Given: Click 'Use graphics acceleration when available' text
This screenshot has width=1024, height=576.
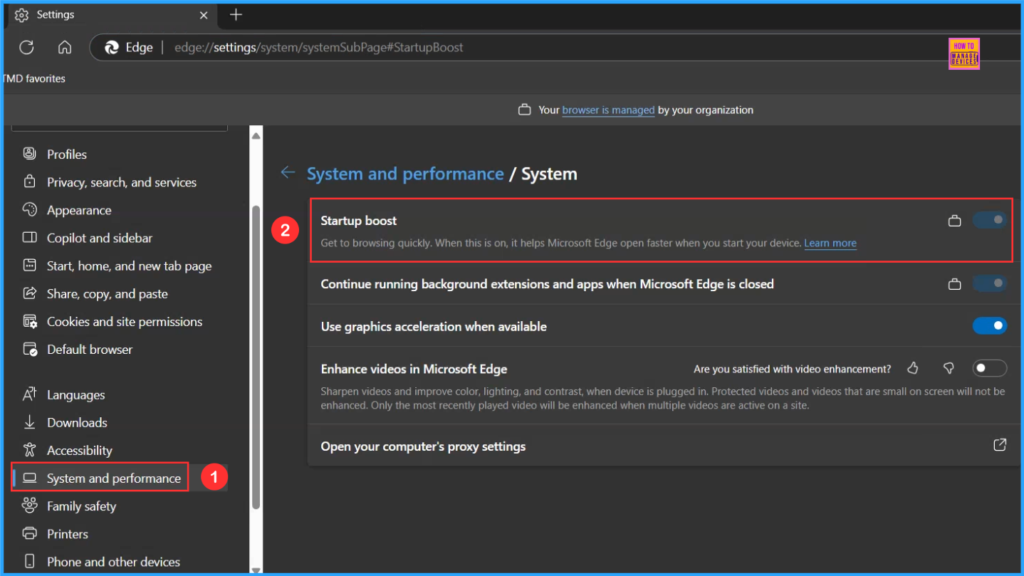Looking at the screenshot, I should coord(434,327).
